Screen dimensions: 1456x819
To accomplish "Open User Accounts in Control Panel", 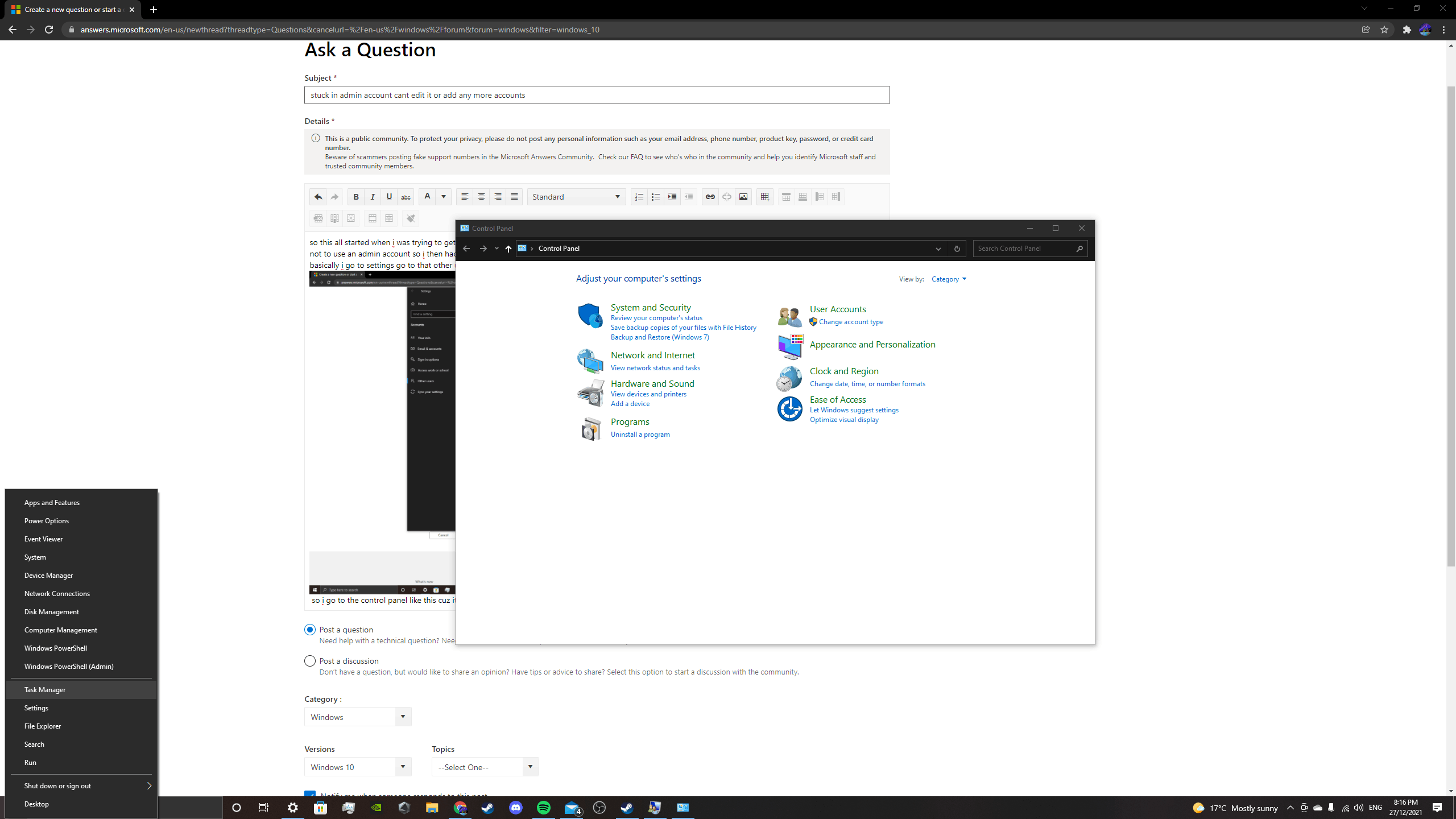I will (838, 309).
